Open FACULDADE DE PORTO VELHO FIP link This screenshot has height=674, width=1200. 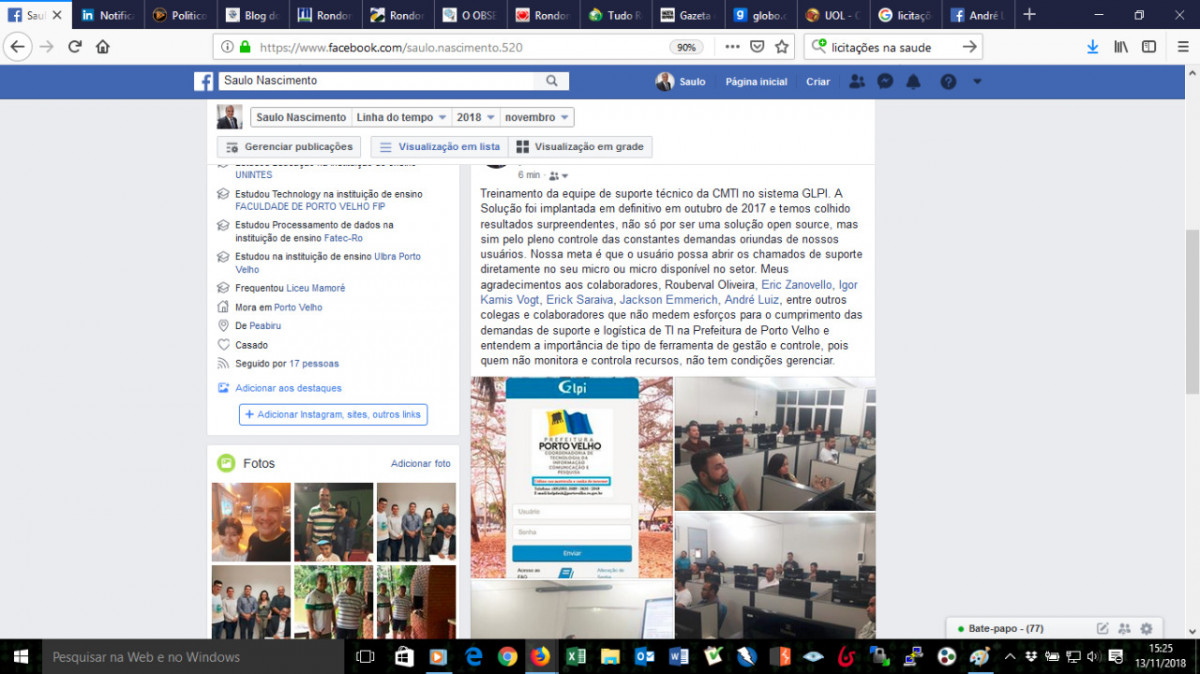click(310, 207)
